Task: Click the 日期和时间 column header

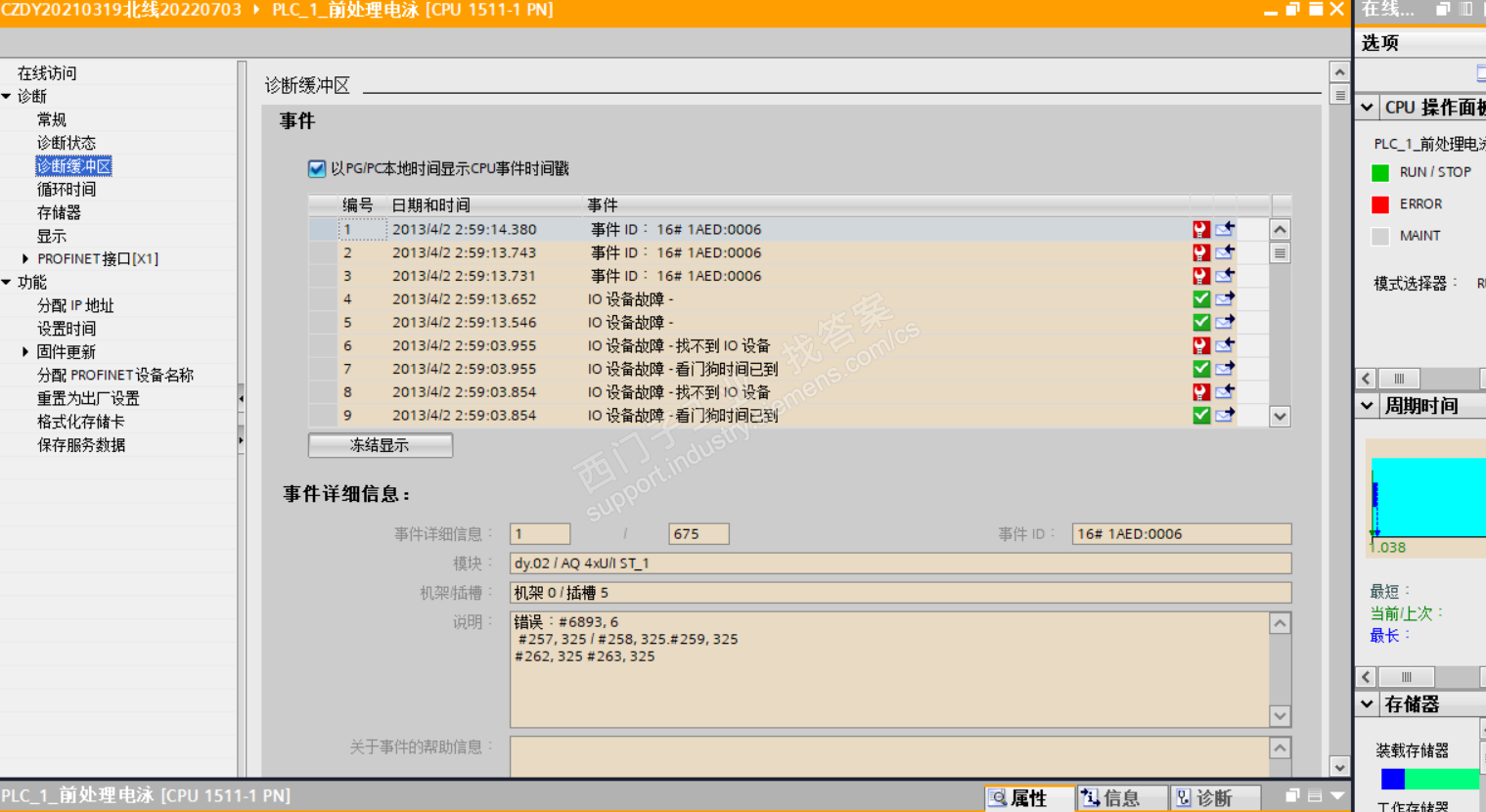Action: pos(431,205)
